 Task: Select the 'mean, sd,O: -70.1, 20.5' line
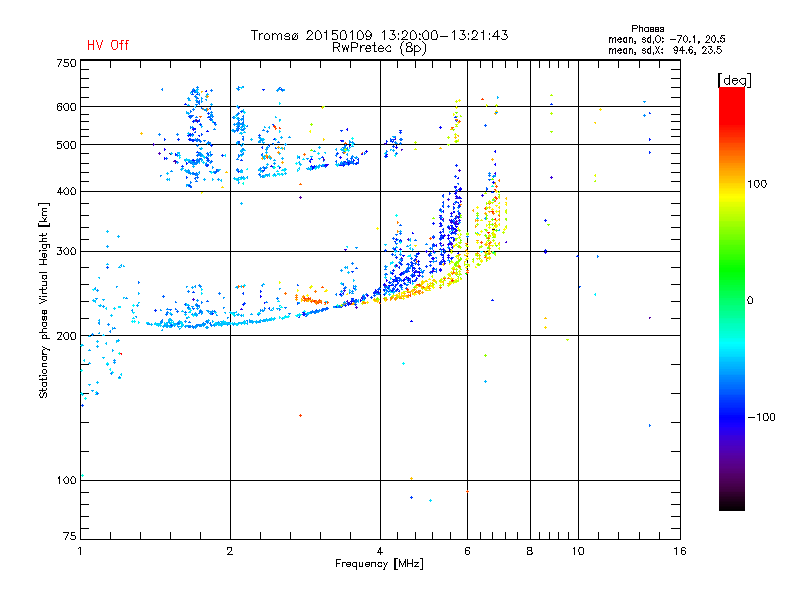(x=666, y=39)
